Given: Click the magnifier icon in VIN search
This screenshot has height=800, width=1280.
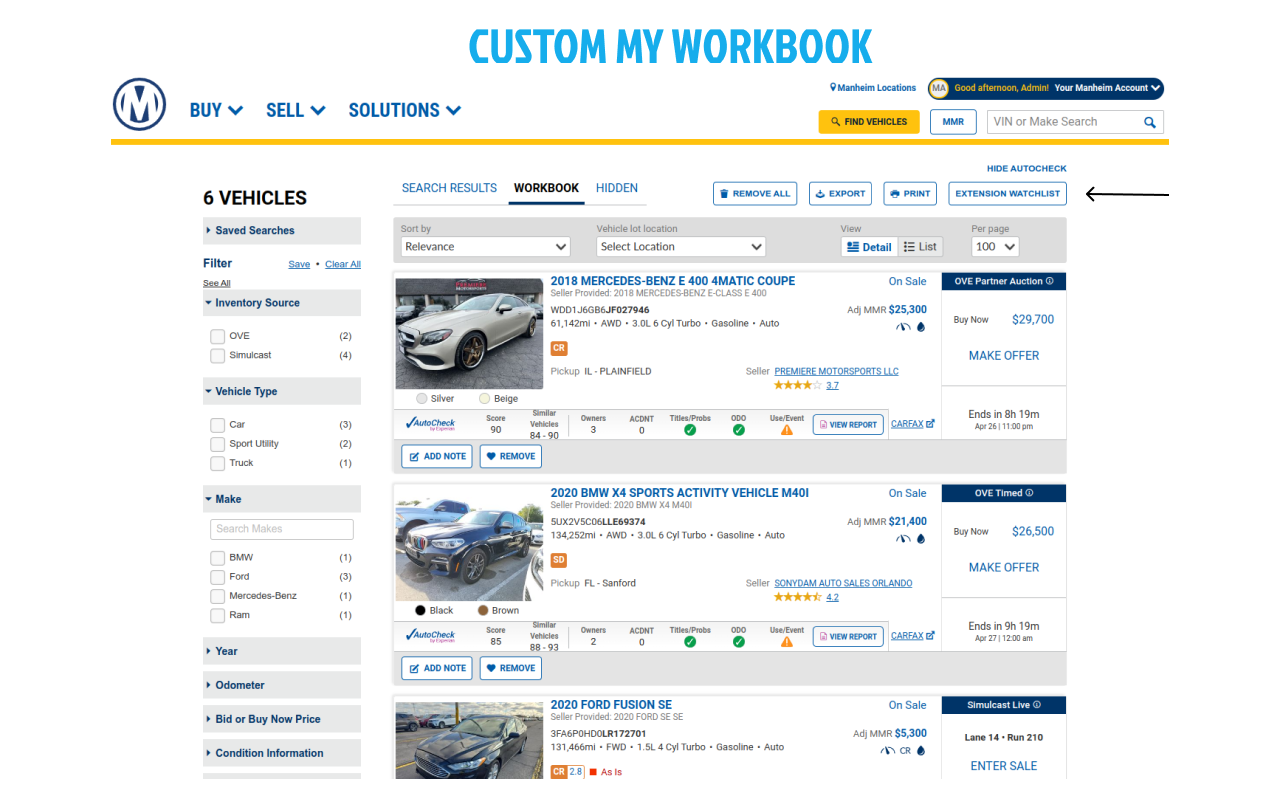Looking at the screenshot, I should [1150, 122].
